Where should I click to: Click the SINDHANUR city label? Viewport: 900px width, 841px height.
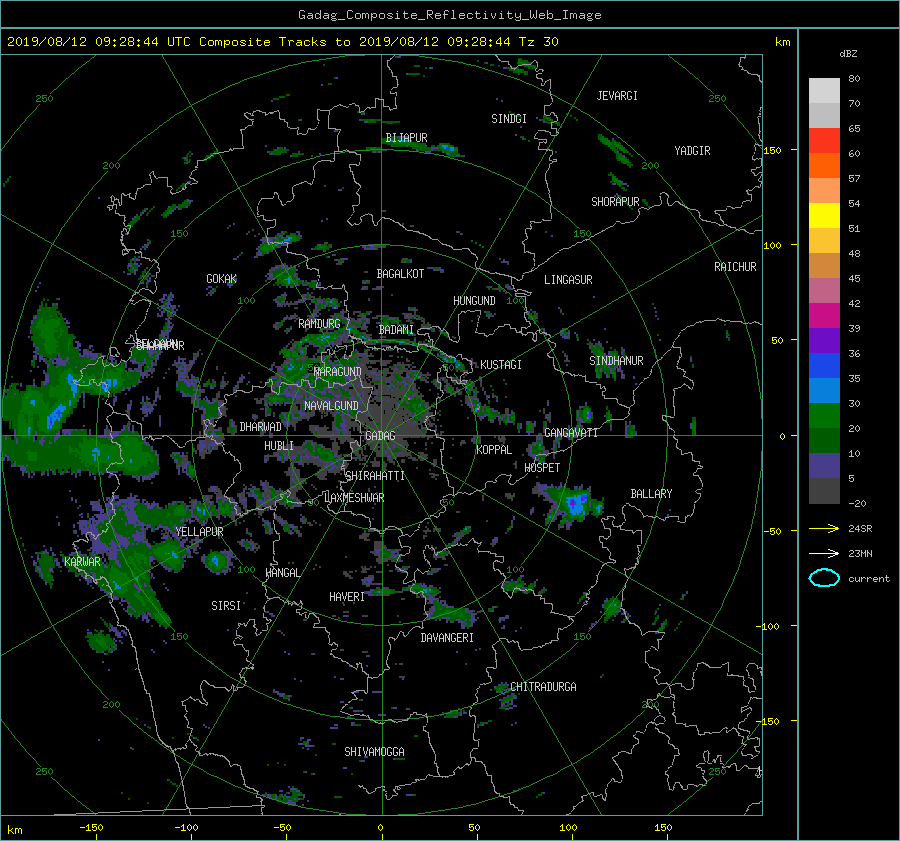pyautogui.click(x=616, y=361)
